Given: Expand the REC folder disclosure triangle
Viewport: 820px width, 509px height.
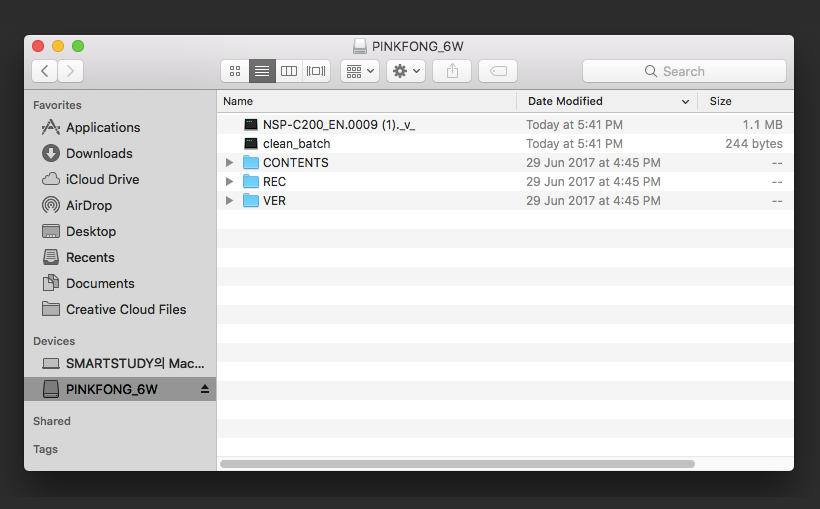Looking at the screenshot, I should click(x=229, y=182).
